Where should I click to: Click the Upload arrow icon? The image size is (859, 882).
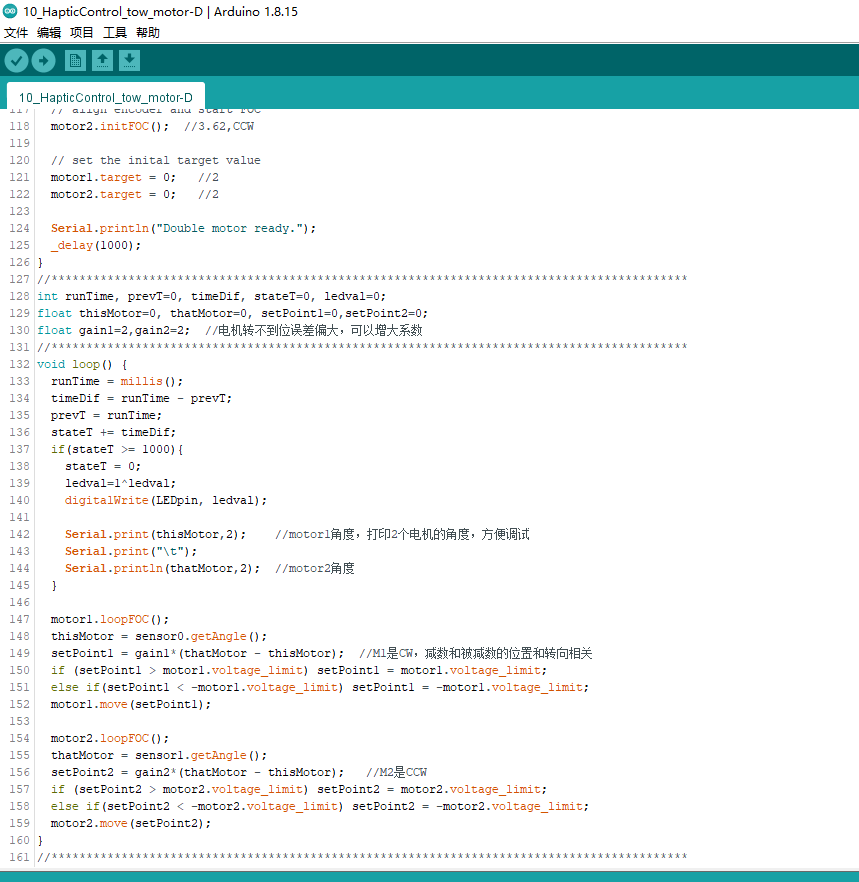coord(43,60)
